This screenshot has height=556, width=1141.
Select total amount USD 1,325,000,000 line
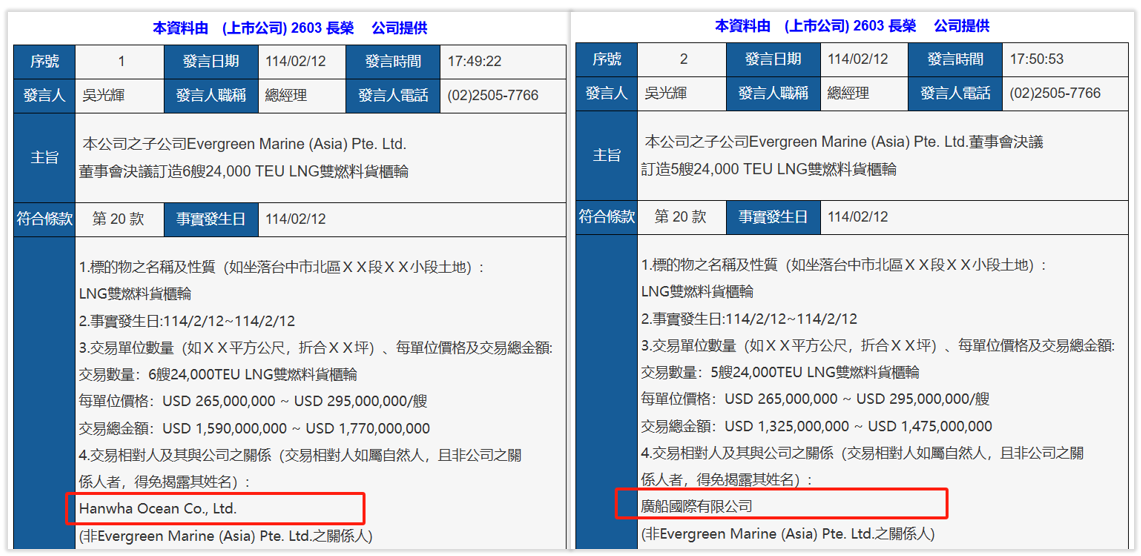pos(816,426)
